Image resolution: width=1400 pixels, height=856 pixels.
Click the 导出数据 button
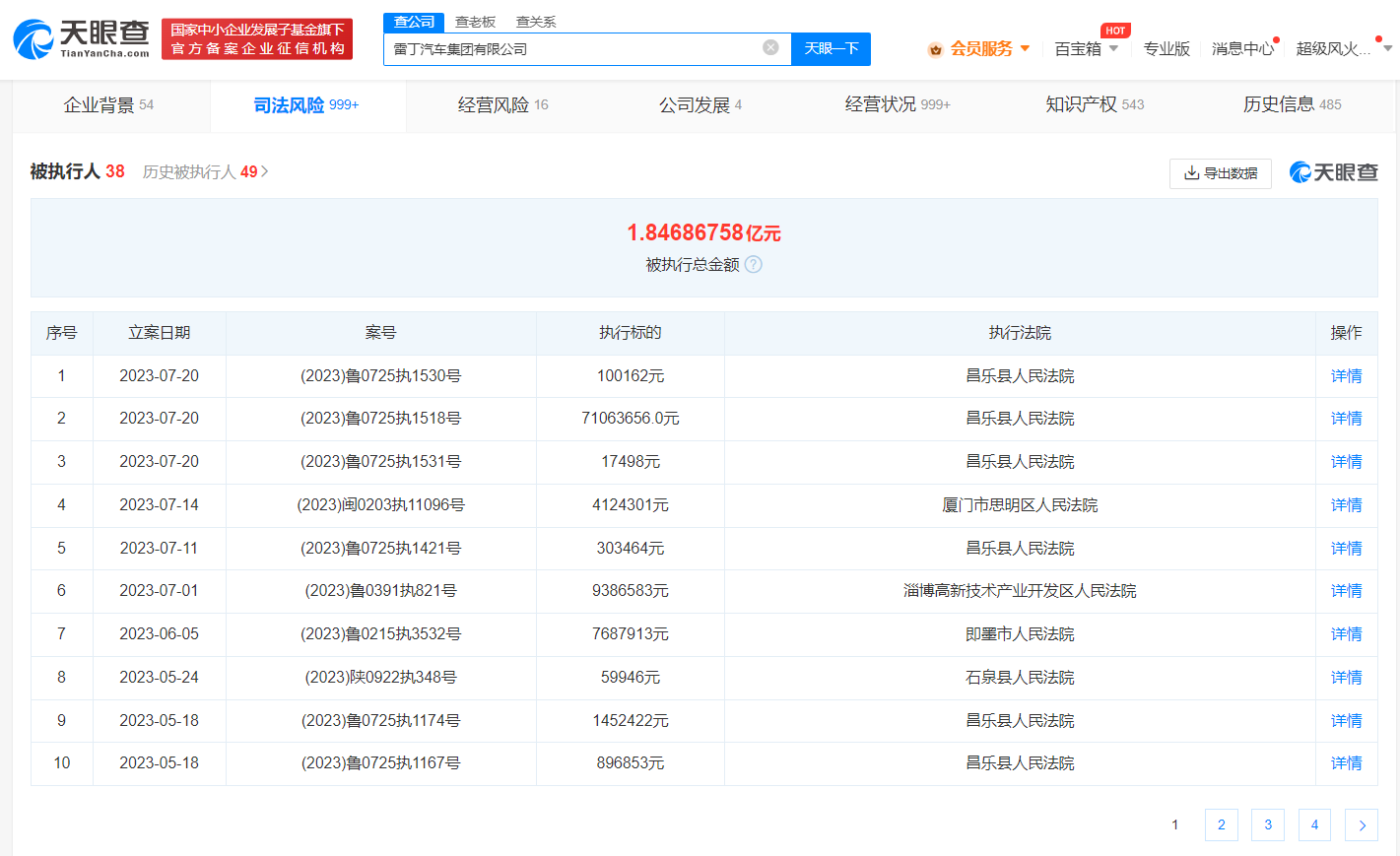1221,173
